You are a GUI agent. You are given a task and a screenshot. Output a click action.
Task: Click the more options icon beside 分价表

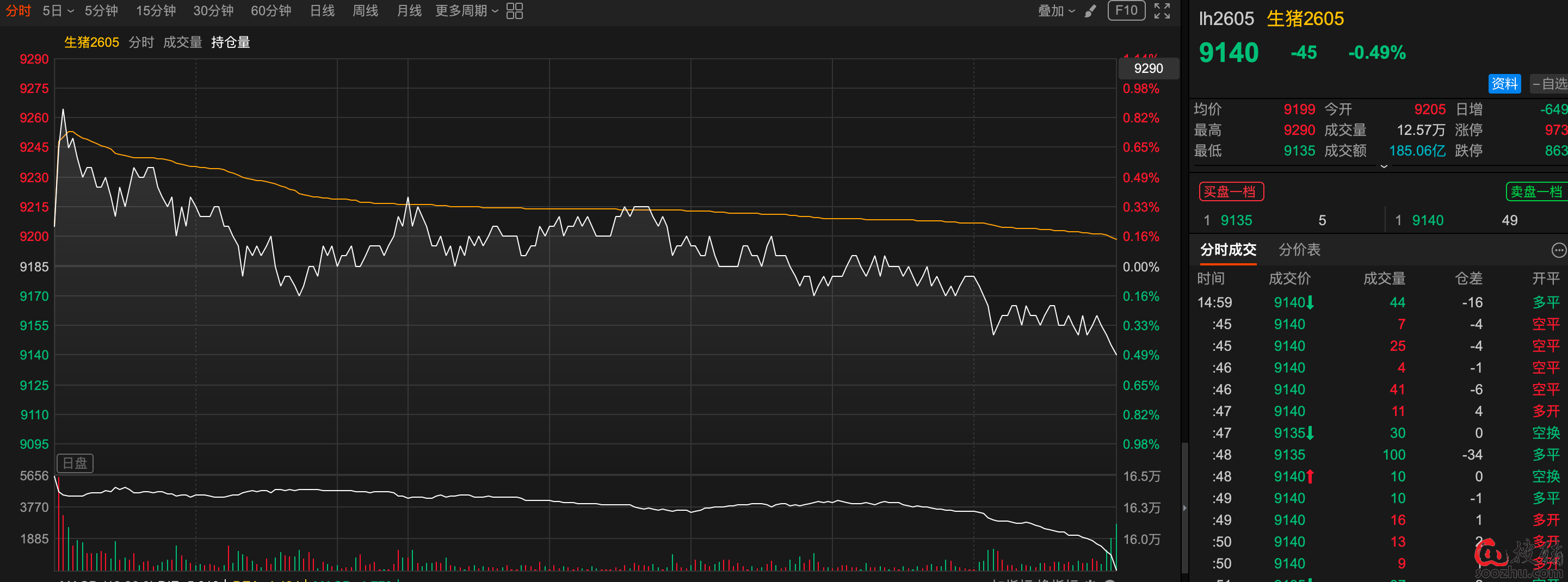[1558, 250]
